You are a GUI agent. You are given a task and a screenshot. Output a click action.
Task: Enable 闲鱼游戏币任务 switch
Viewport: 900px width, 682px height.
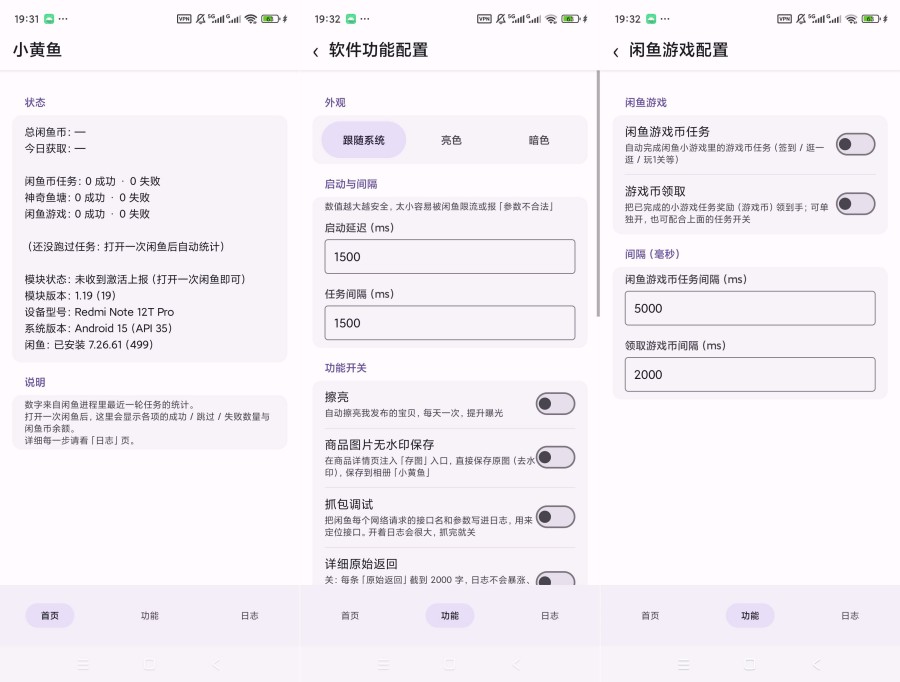[855, 144]
